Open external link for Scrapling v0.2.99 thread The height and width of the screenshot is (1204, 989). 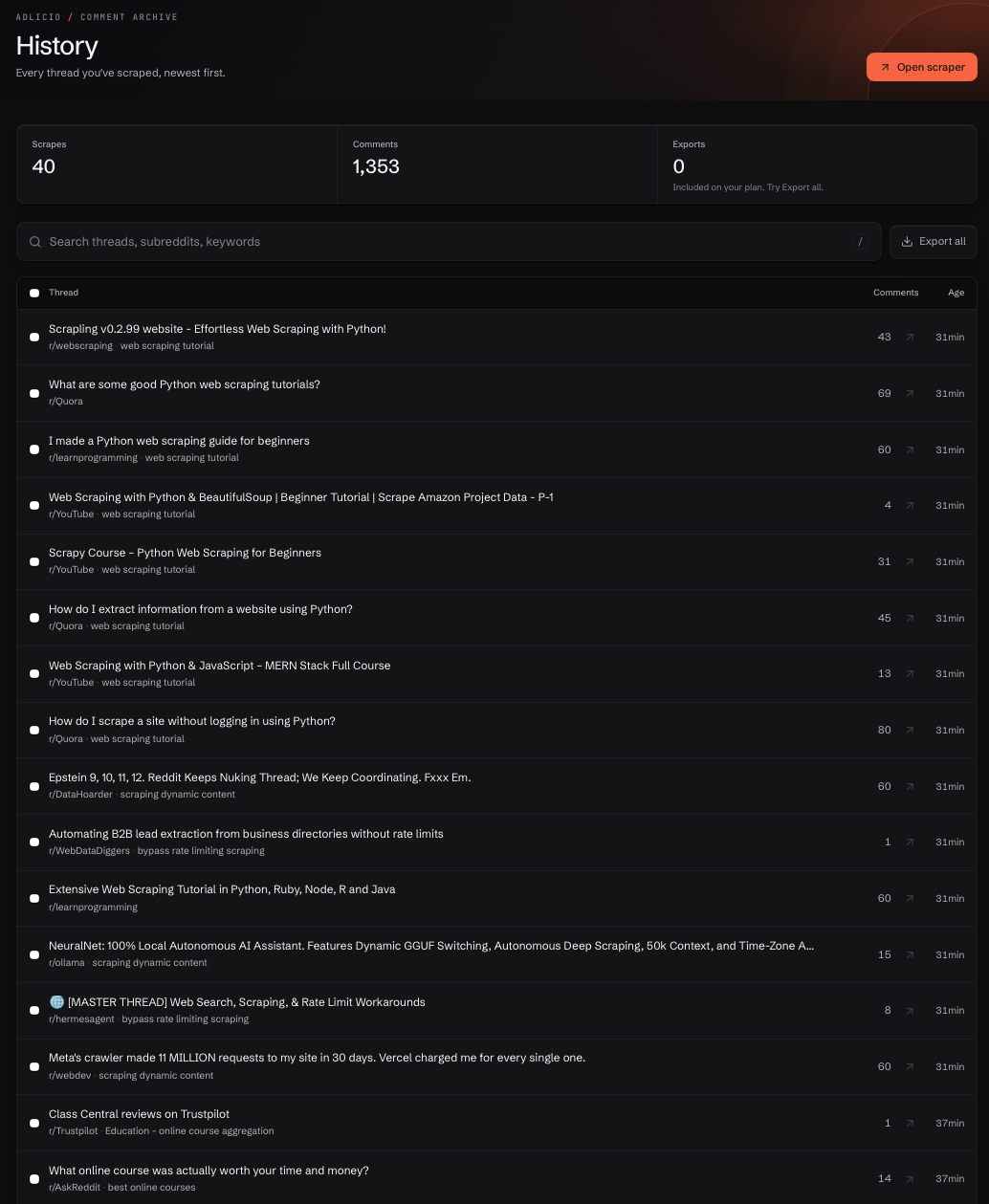tap(910, 337)
